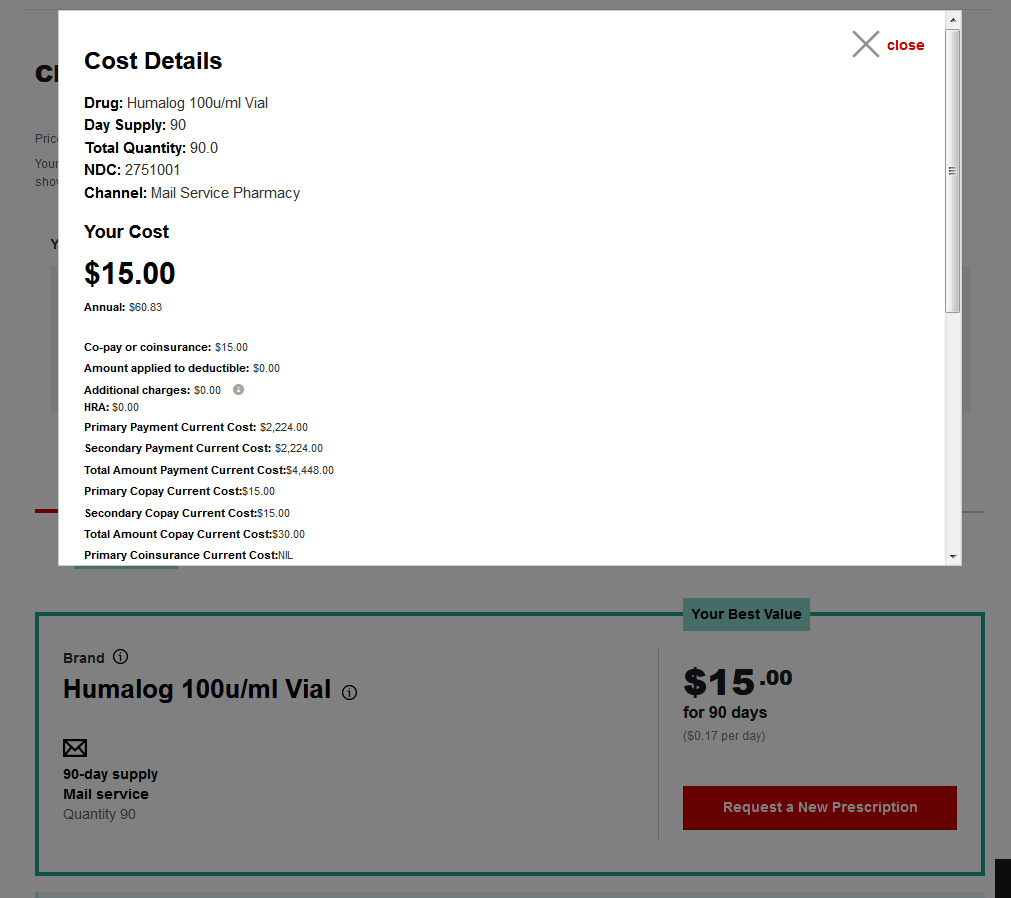The image size is (1011, 898).
Task: Click the info icon next to Brand
Action: 121,656
